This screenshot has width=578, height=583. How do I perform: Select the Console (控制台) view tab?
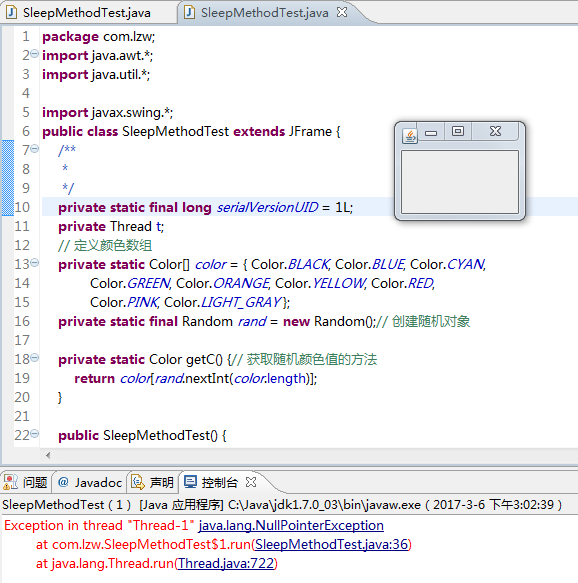click(x=211, y=483)
